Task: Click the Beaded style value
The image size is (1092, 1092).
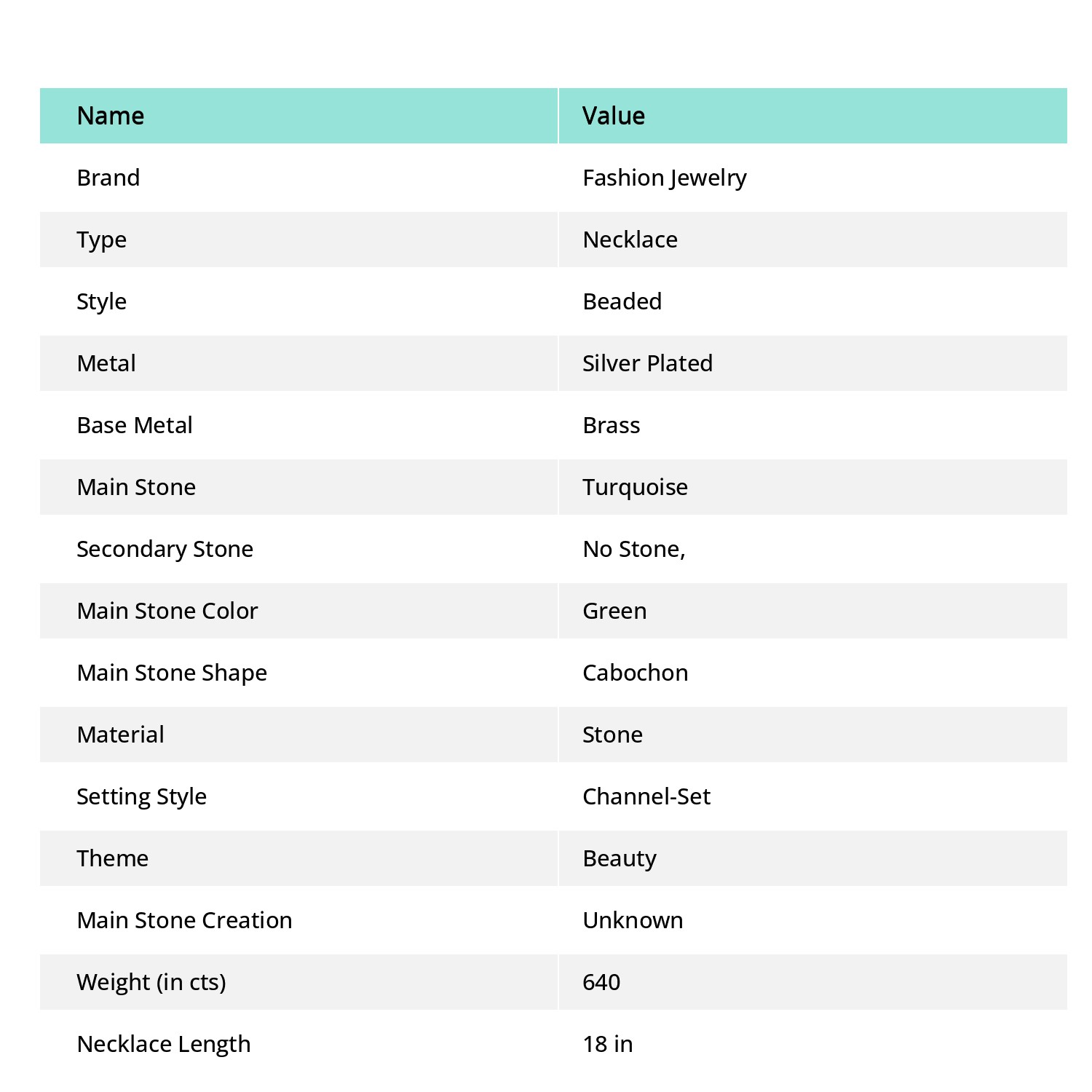Action: [622, 301]
